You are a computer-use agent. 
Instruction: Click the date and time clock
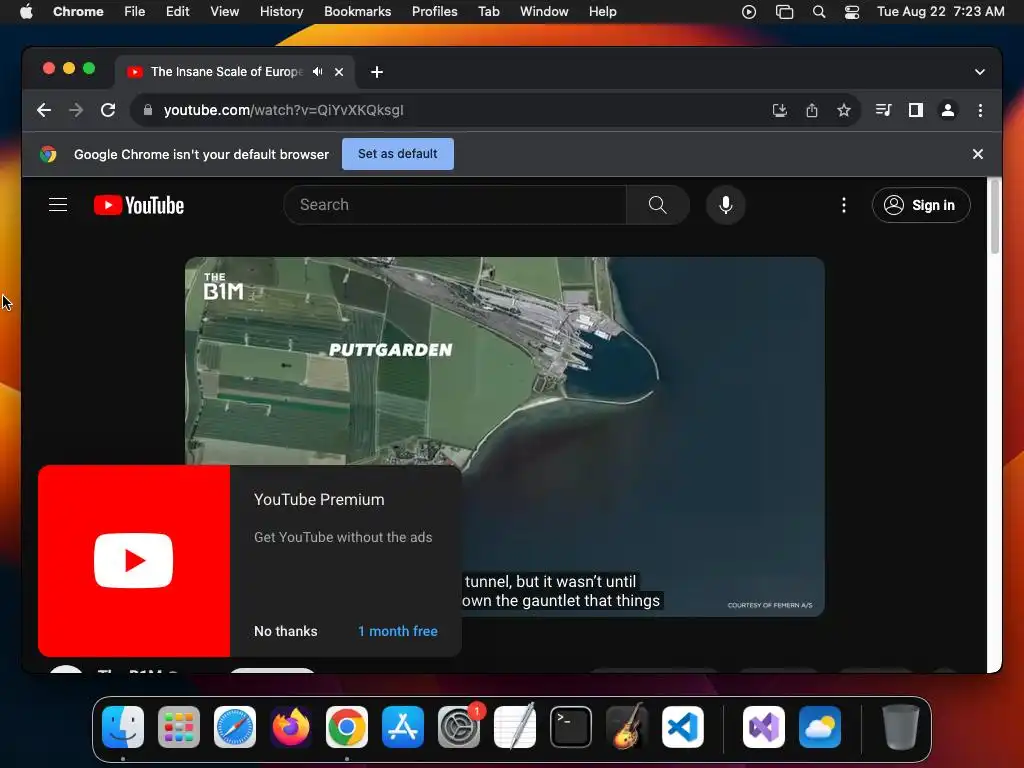[940, 12]
